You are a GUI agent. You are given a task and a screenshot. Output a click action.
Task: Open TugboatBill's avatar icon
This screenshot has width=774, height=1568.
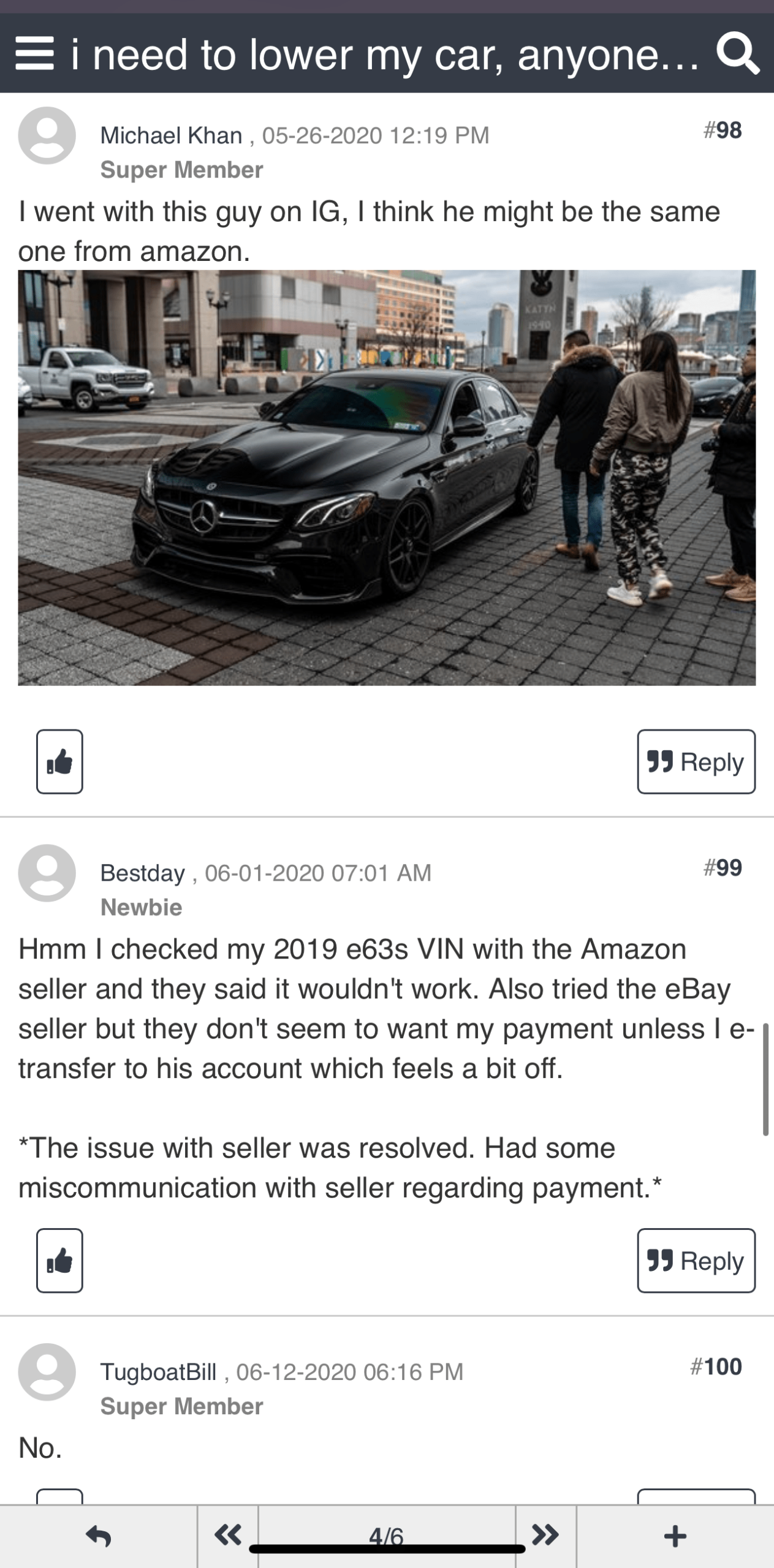(x=47, y=1372)
